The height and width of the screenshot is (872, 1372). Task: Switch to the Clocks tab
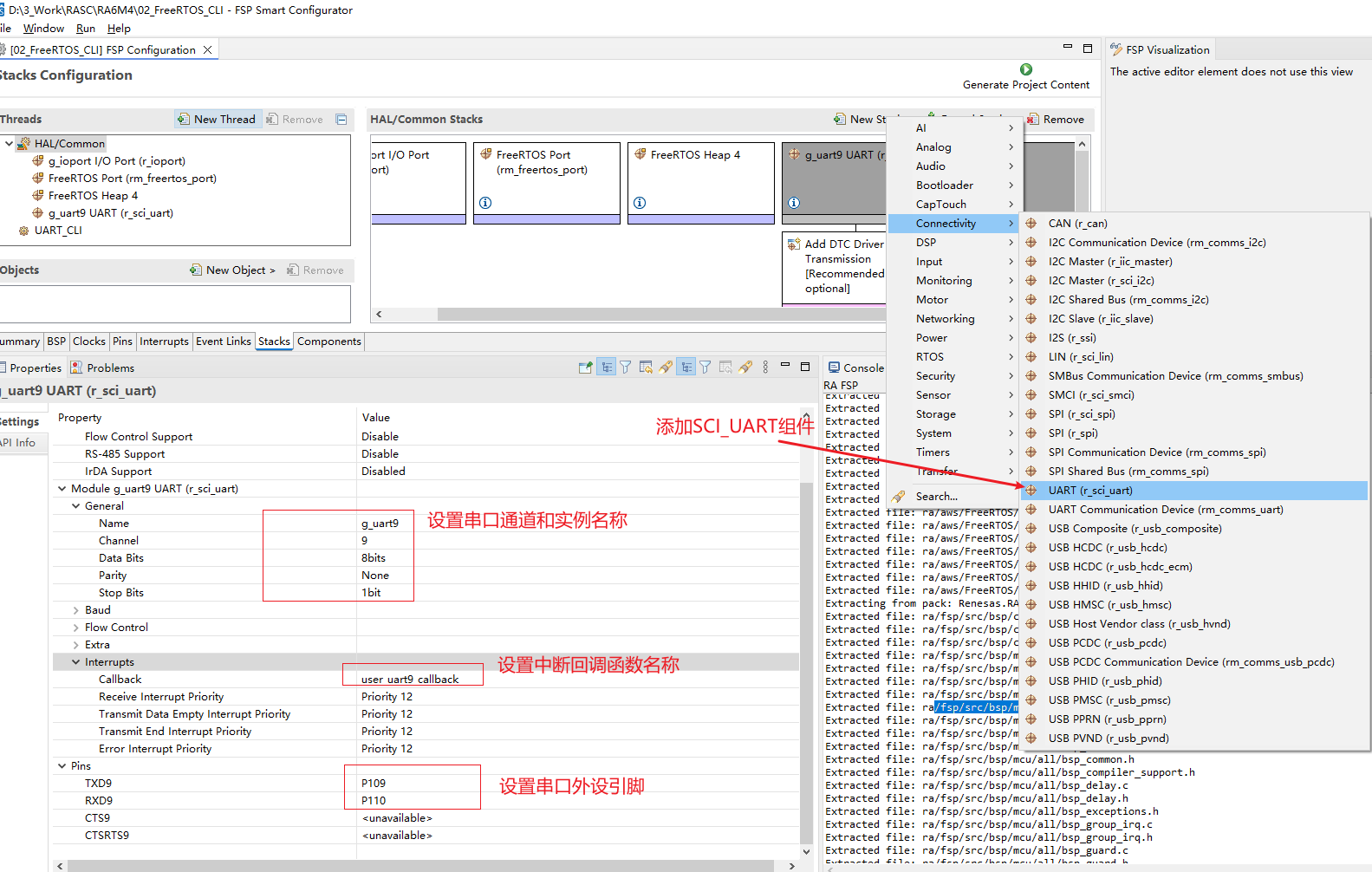pos(89,342)
